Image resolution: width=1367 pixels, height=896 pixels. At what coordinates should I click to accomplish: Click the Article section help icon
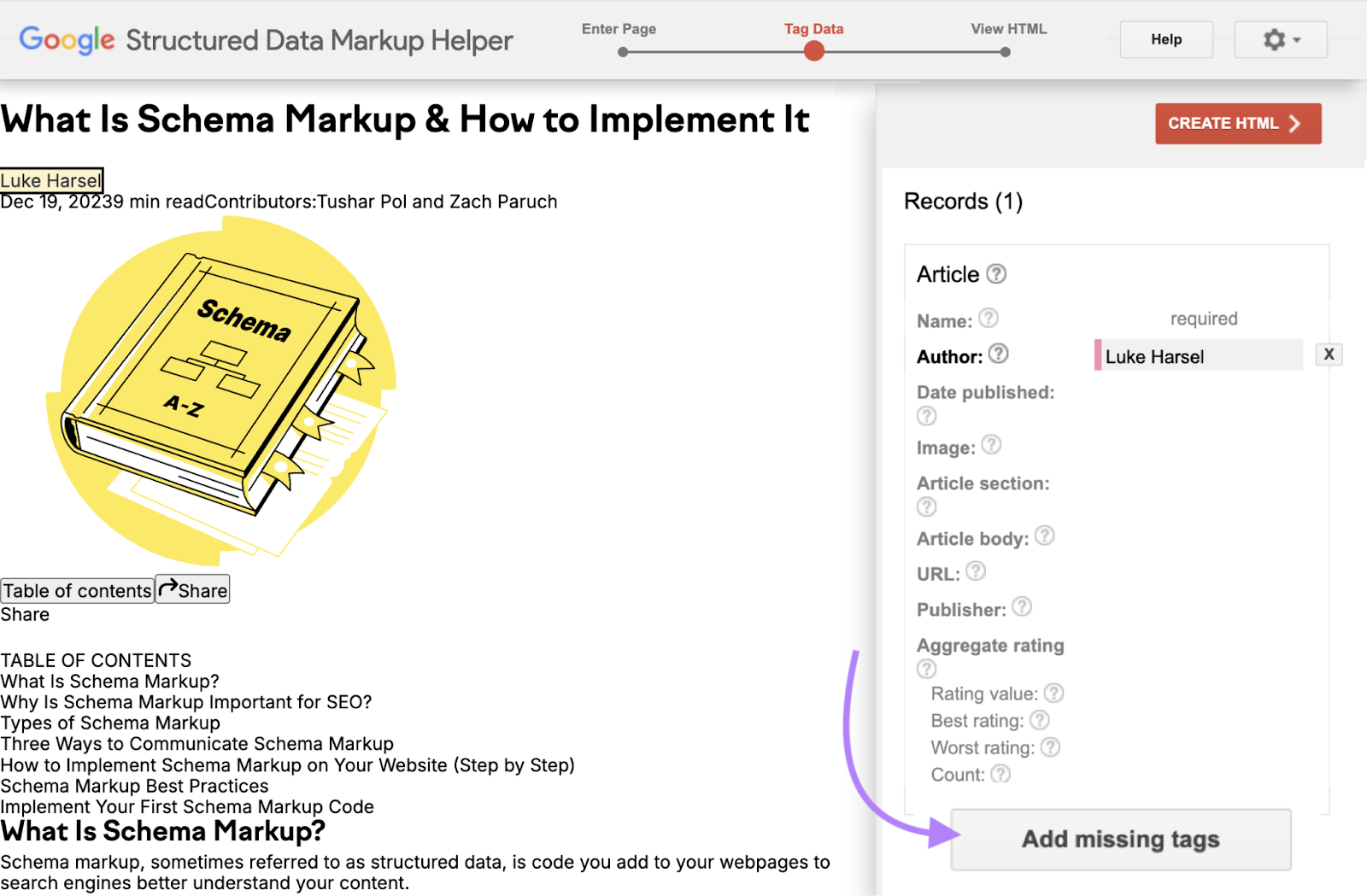click(927, 507)
